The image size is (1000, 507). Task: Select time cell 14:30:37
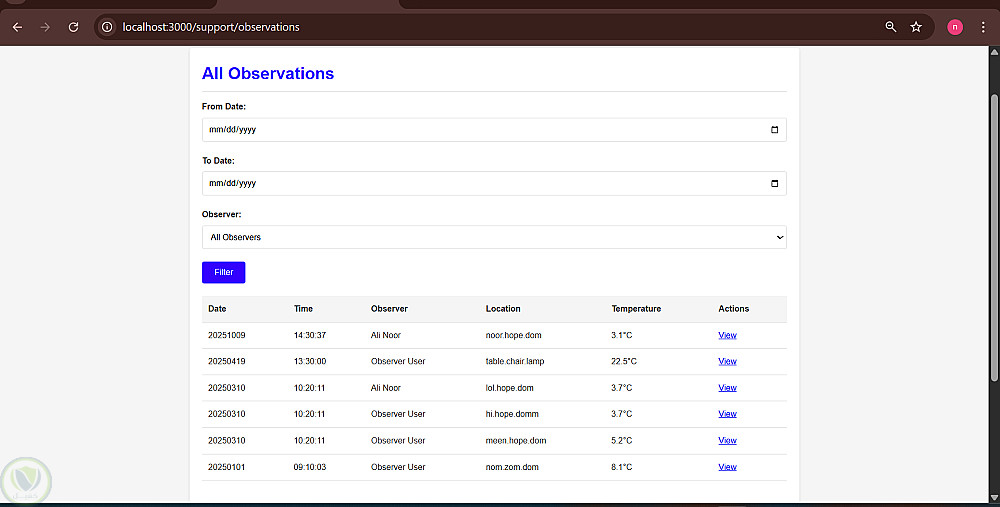310,335
